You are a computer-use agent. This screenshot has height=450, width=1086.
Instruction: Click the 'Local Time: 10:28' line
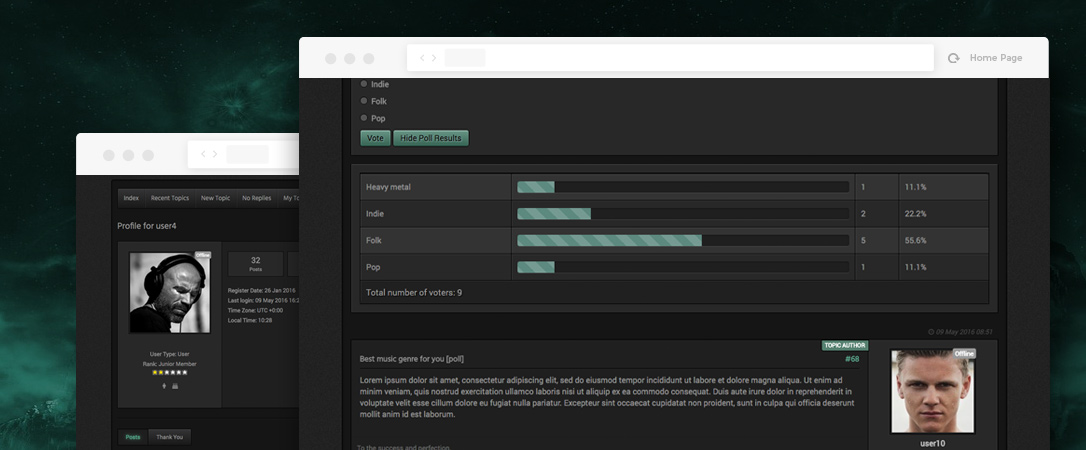pyautogui.click(x=250, y=321)
